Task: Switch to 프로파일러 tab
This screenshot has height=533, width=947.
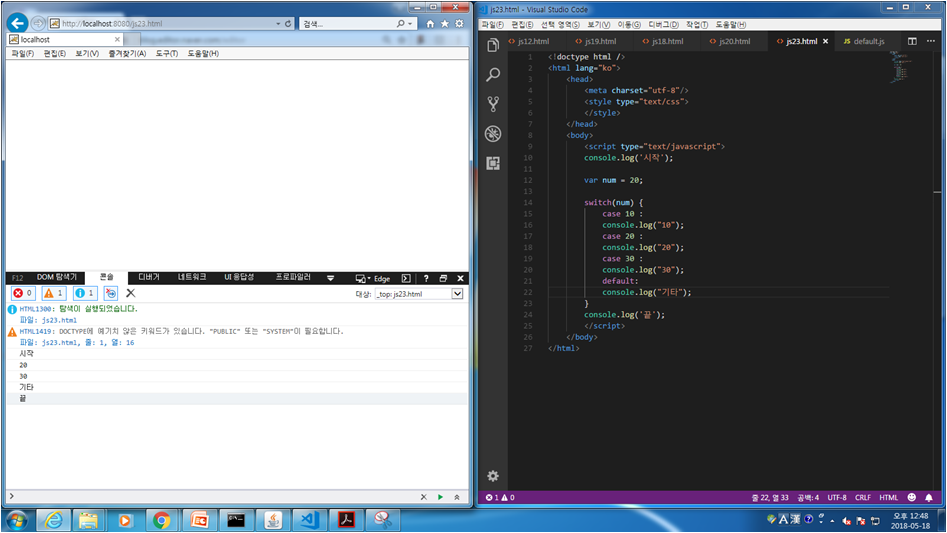Action: coord(293,277)
